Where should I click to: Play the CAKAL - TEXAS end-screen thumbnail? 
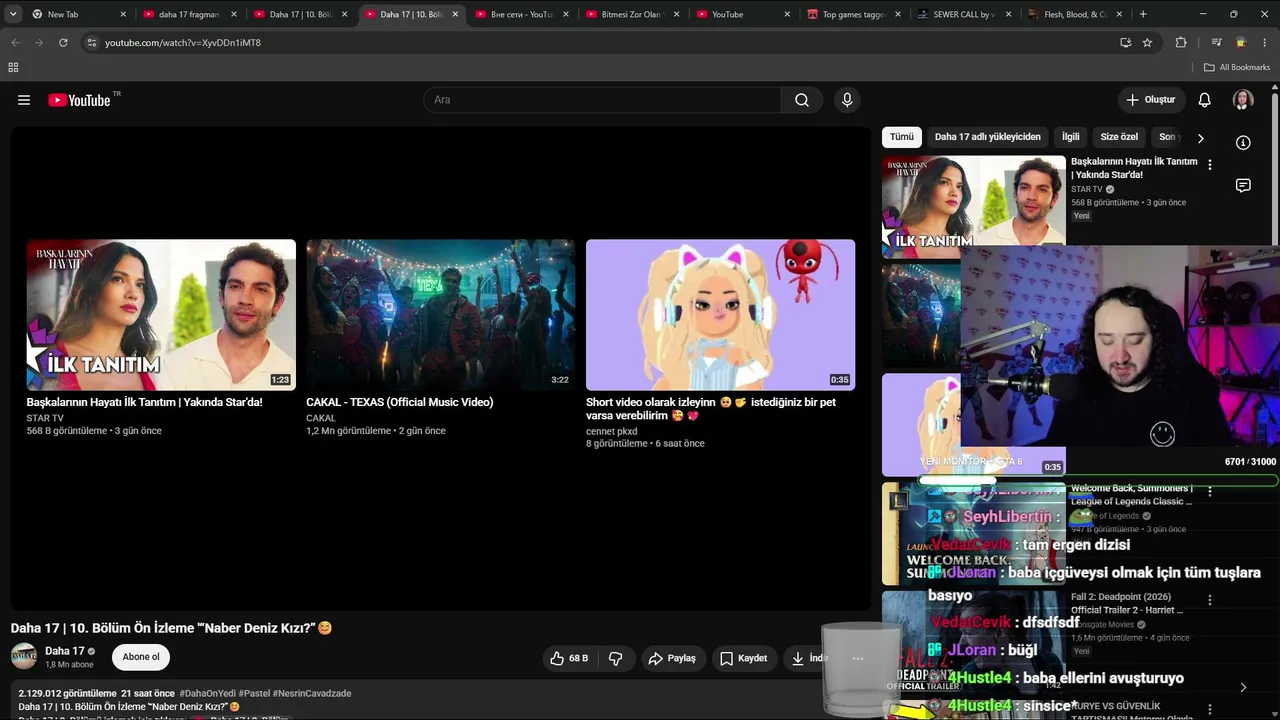(x=440, y=314)
